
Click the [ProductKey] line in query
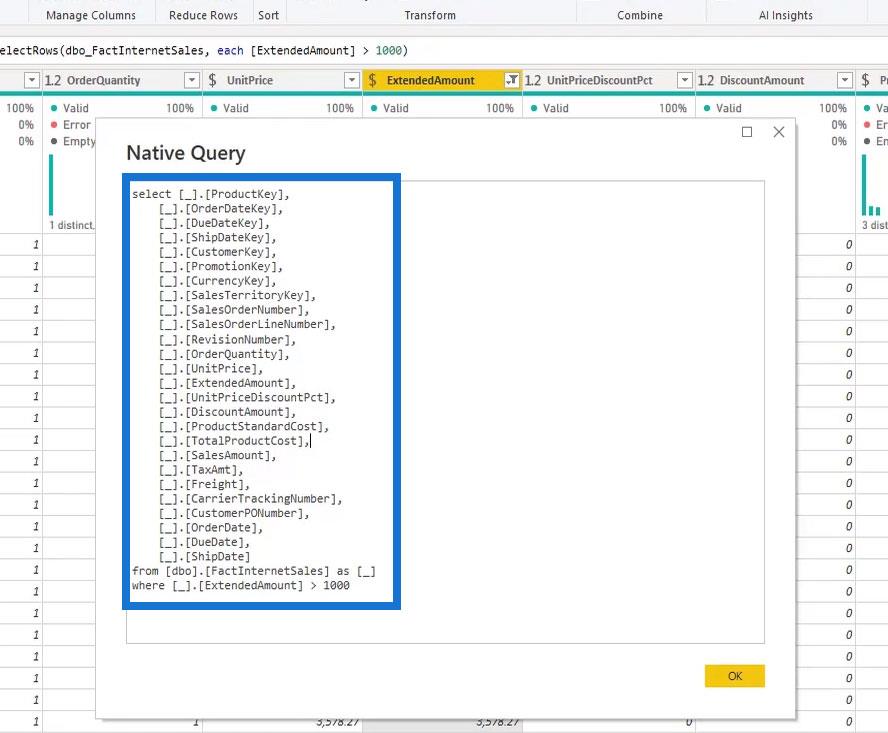[211, 194]
